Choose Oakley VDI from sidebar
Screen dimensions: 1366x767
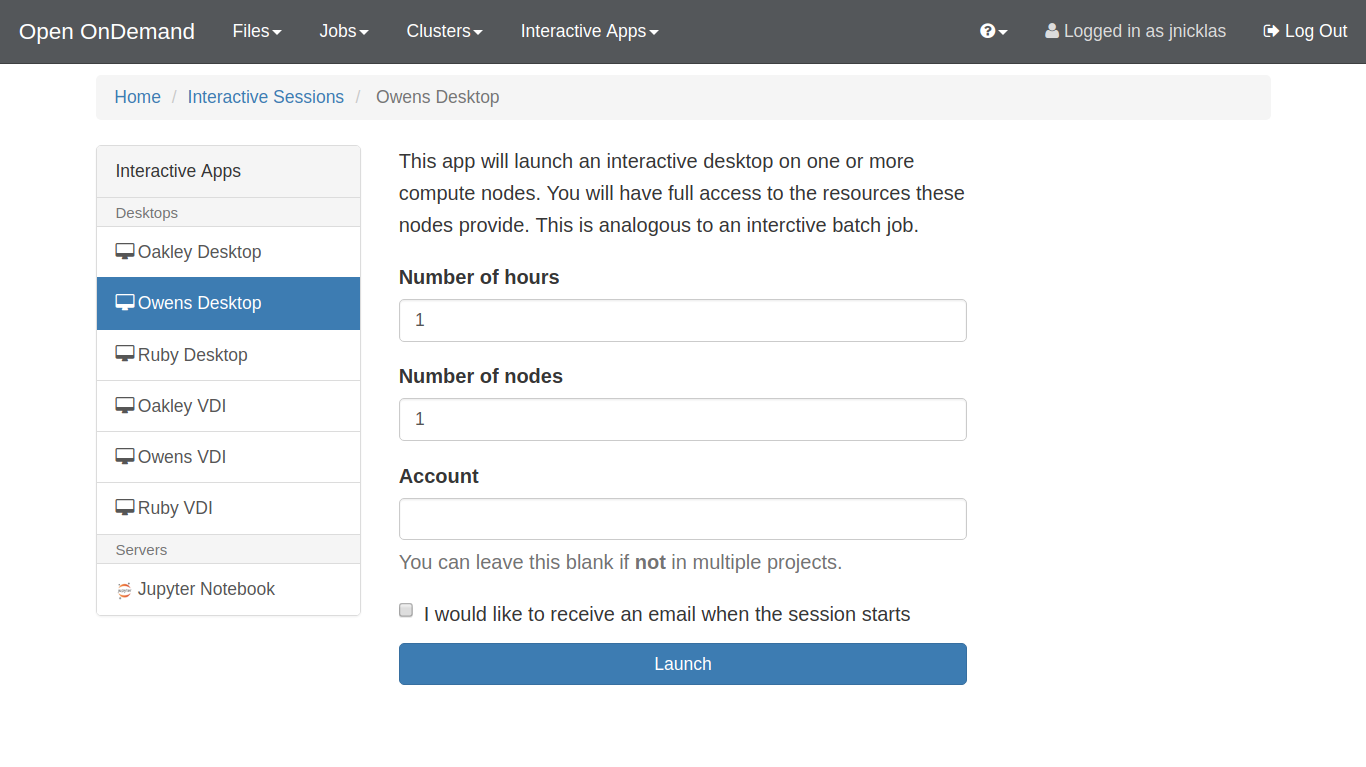228,406
